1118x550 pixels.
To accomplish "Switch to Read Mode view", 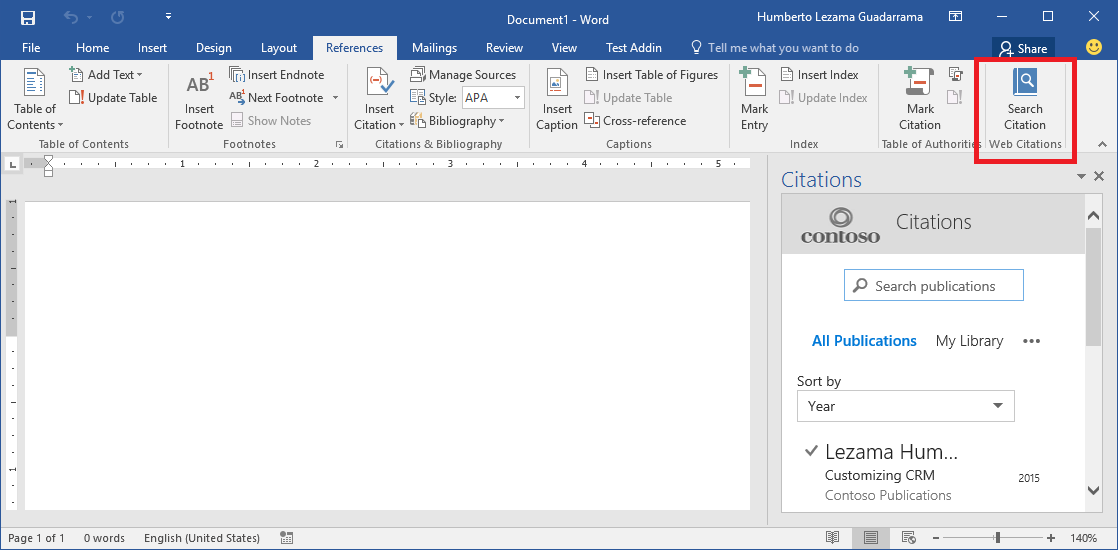I will point(832,537).
